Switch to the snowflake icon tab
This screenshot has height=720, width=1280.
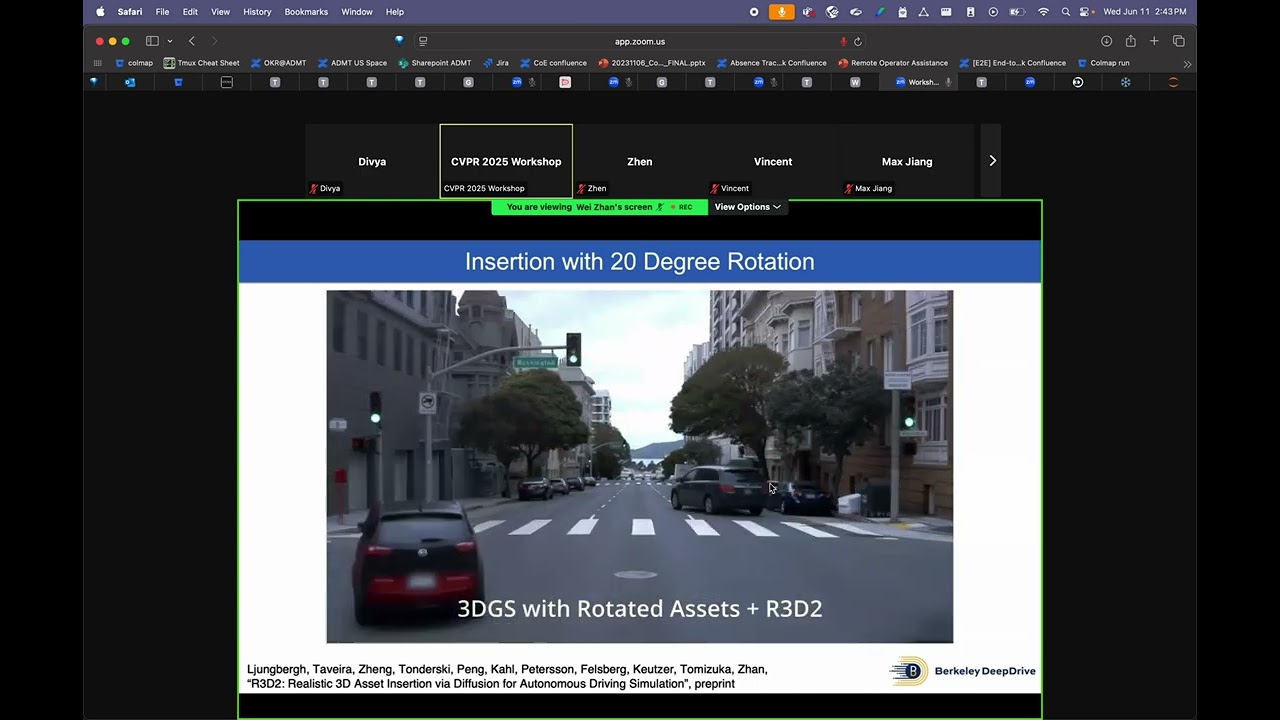pos(1125,82)
